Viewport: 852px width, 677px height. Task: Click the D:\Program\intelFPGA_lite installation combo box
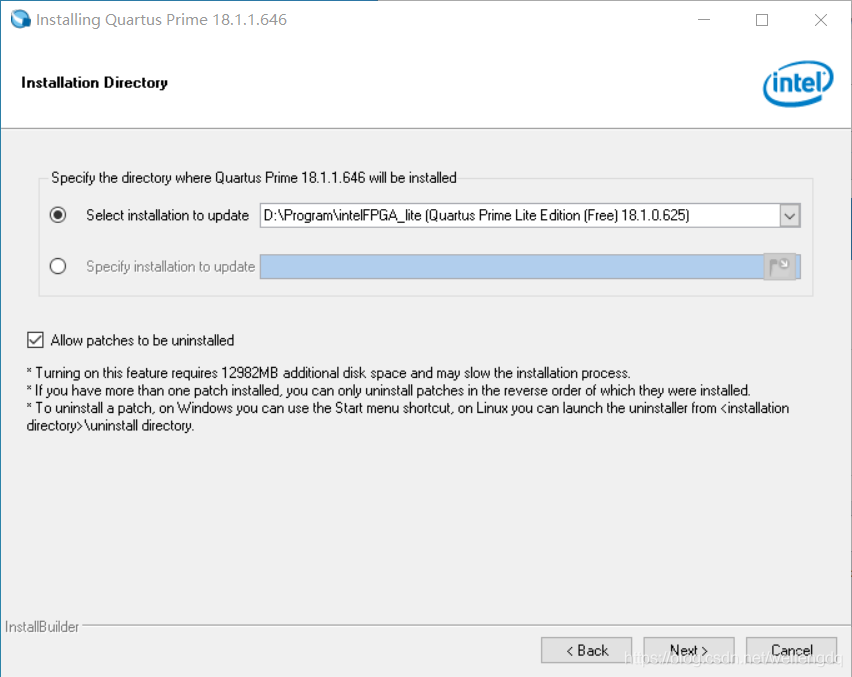[x=530, y=216]
